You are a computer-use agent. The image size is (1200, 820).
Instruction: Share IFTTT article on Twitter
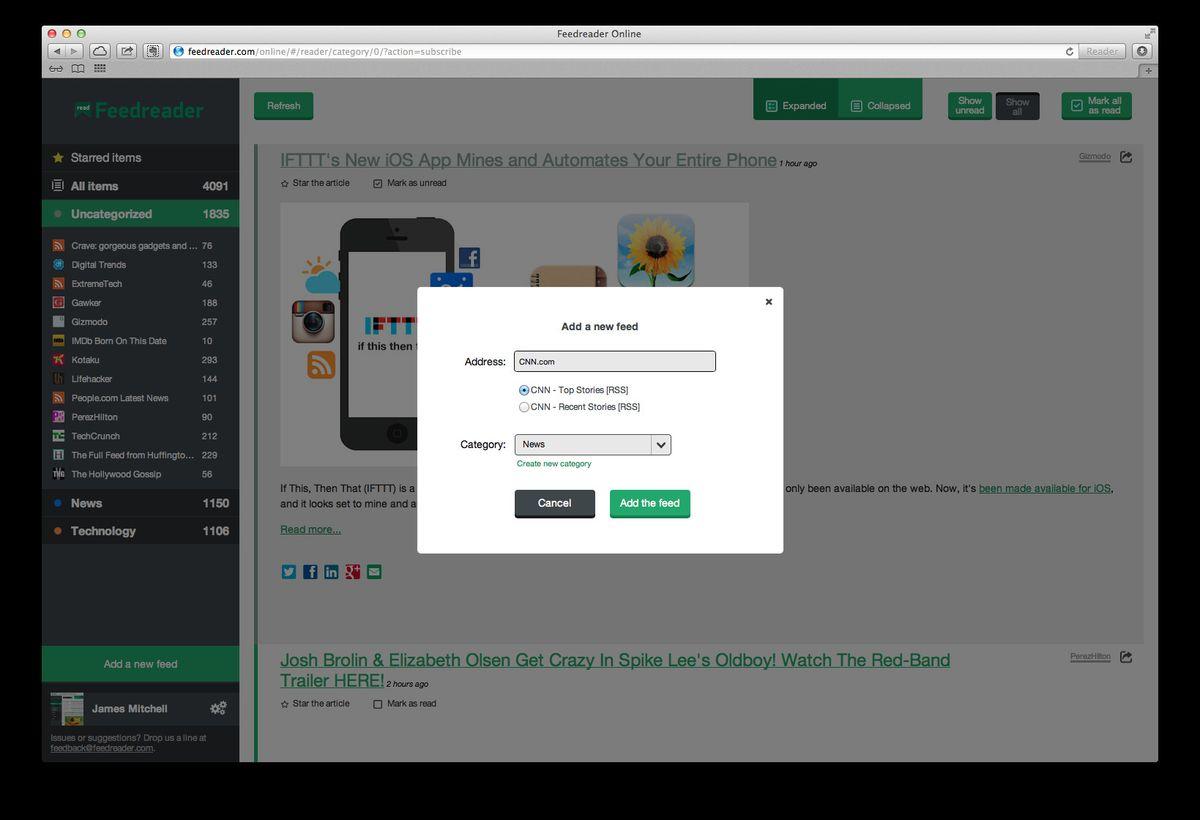point(289,572)
